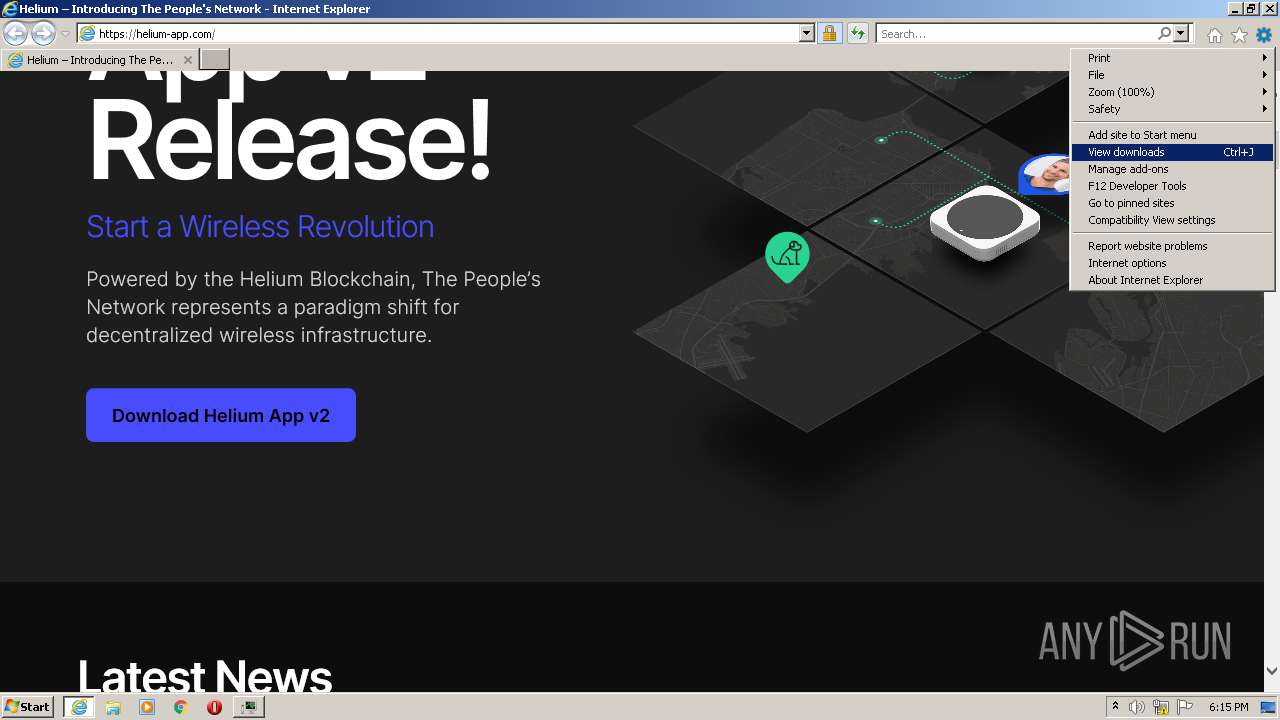Click the magnifier search icon
Image resolution: width=1280 pixels, height=720 pixels.
(x=1164, y=34)
